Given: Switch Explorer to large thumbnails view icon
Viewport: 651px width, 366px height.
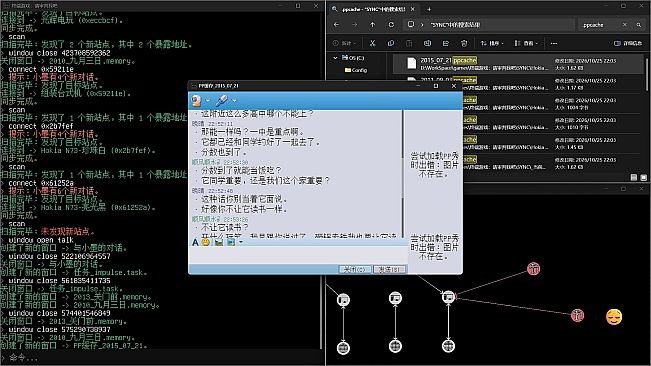Looking at the screenshot, I should tap(643, 177).
